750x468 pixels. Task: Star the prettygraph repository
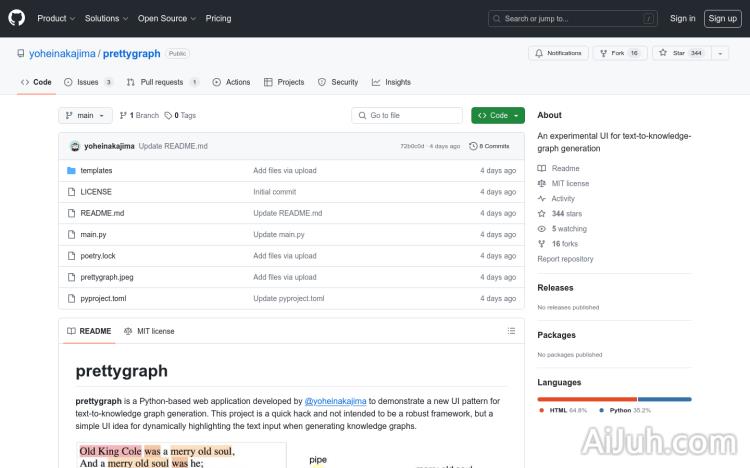680,53
